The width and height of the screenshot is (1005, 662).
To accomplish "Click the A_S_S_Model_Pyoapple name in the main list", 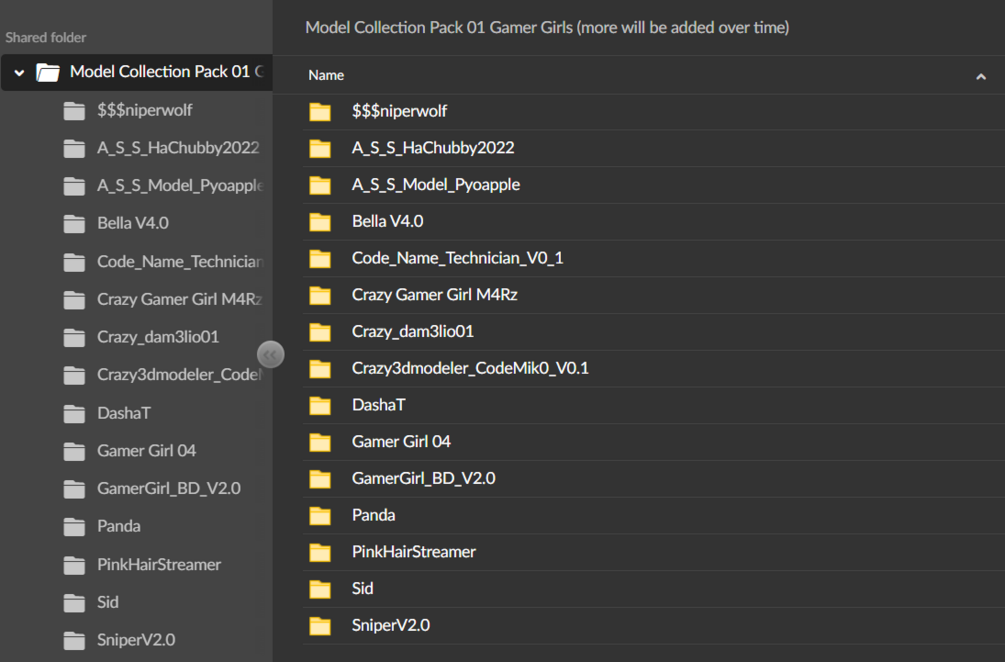I will click(x=436, y=185).
